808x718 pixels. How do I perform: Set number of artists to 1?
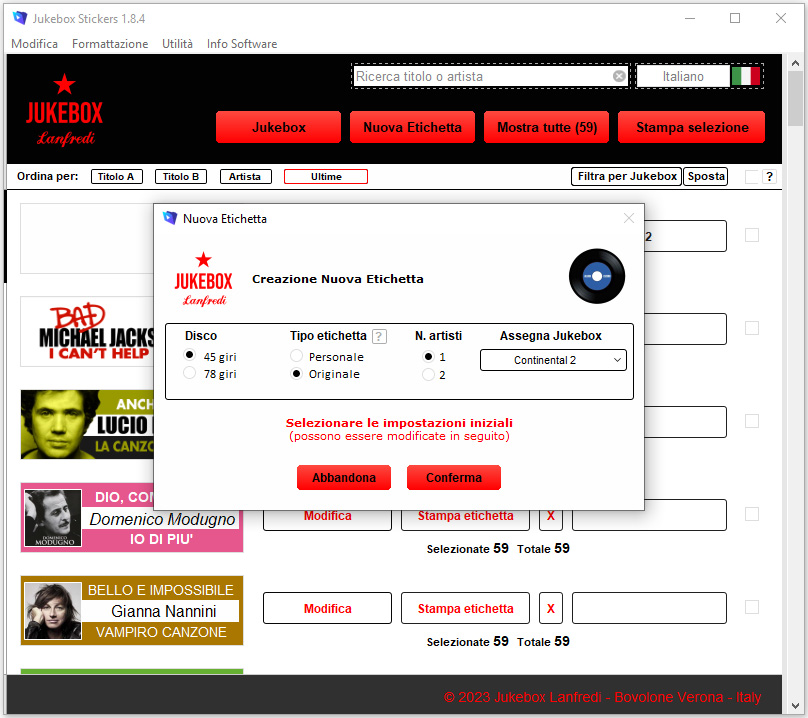(428, 356)
